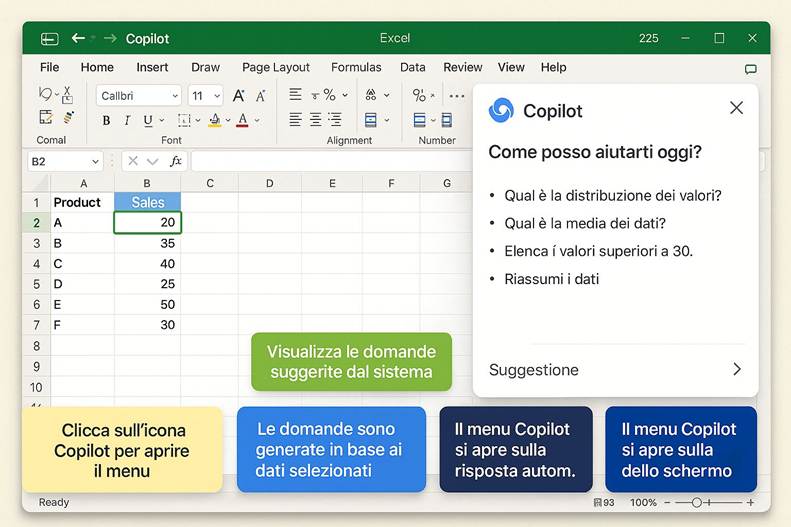
Task: Open the Page Layout tab
Action: [x=275, y=67]
